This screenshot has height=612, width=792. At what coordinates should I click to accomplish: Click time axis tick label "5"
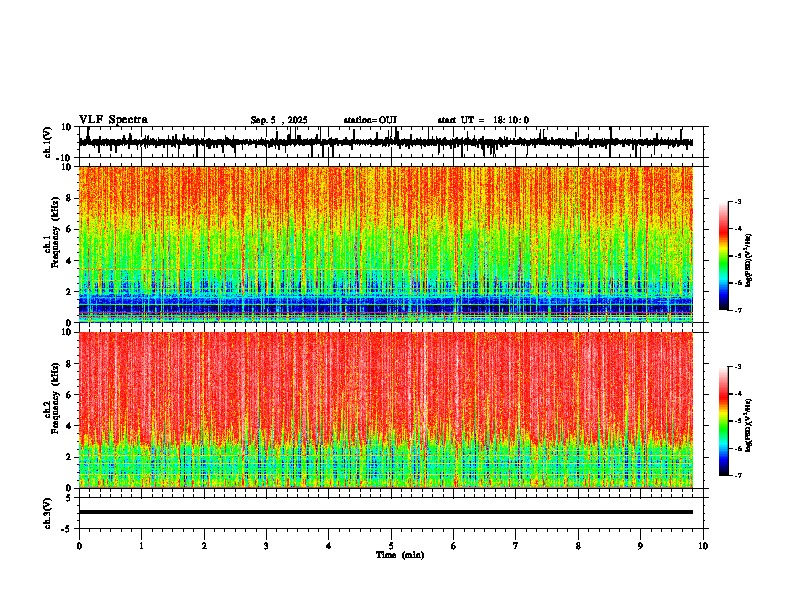click(x=391, y=546)
